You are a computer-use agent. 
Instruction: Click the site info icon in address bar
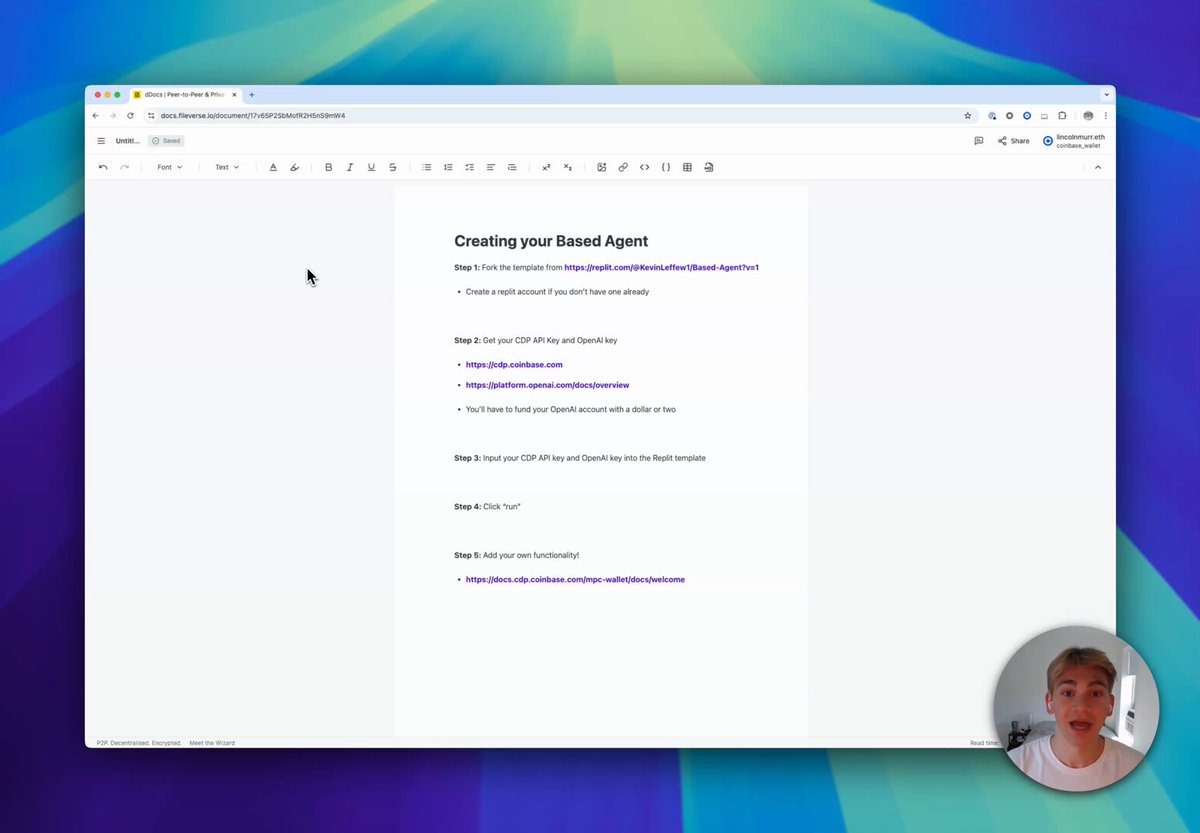tap(151, 116)
